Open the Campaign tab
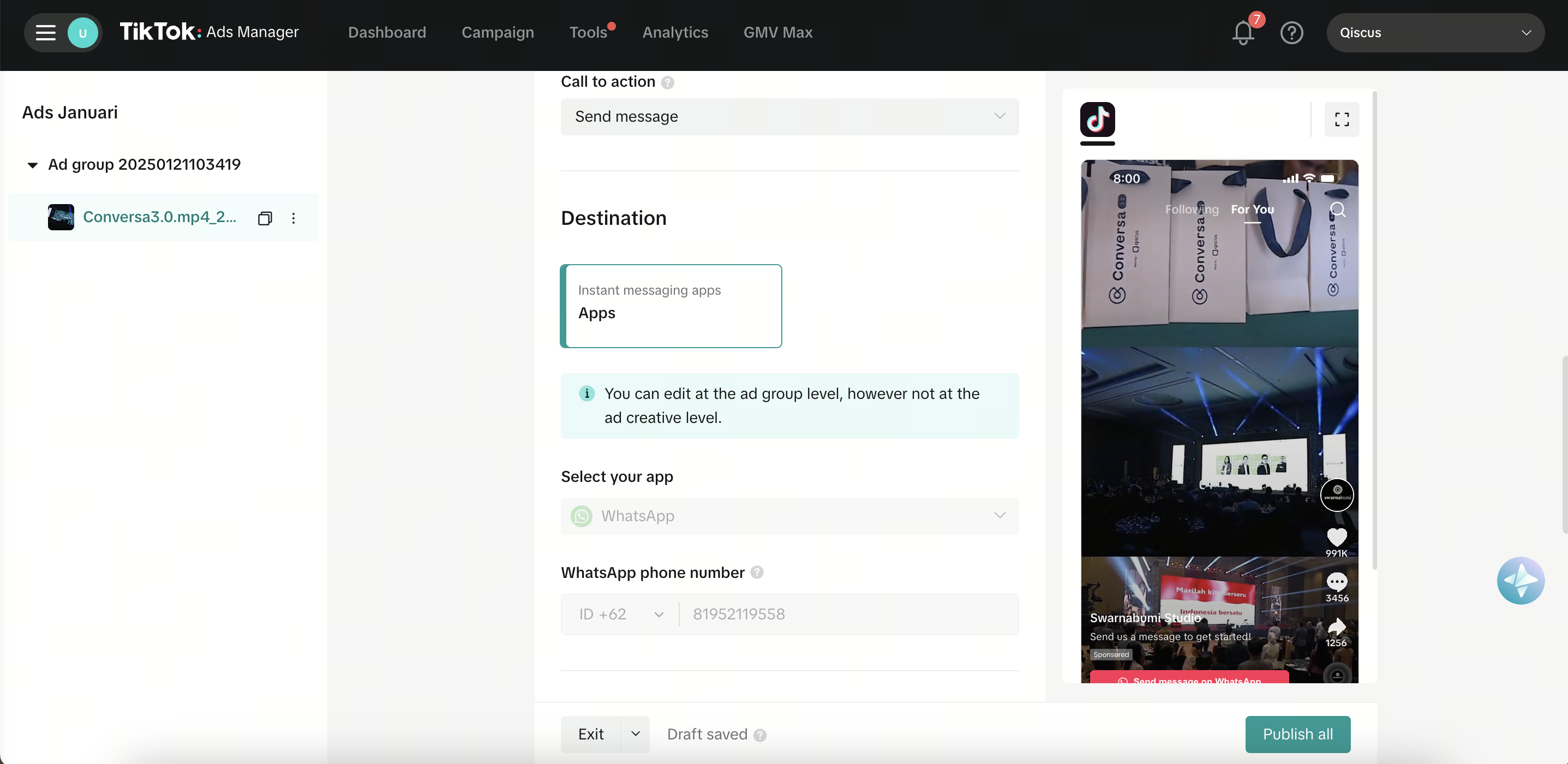 click(498, 32)
